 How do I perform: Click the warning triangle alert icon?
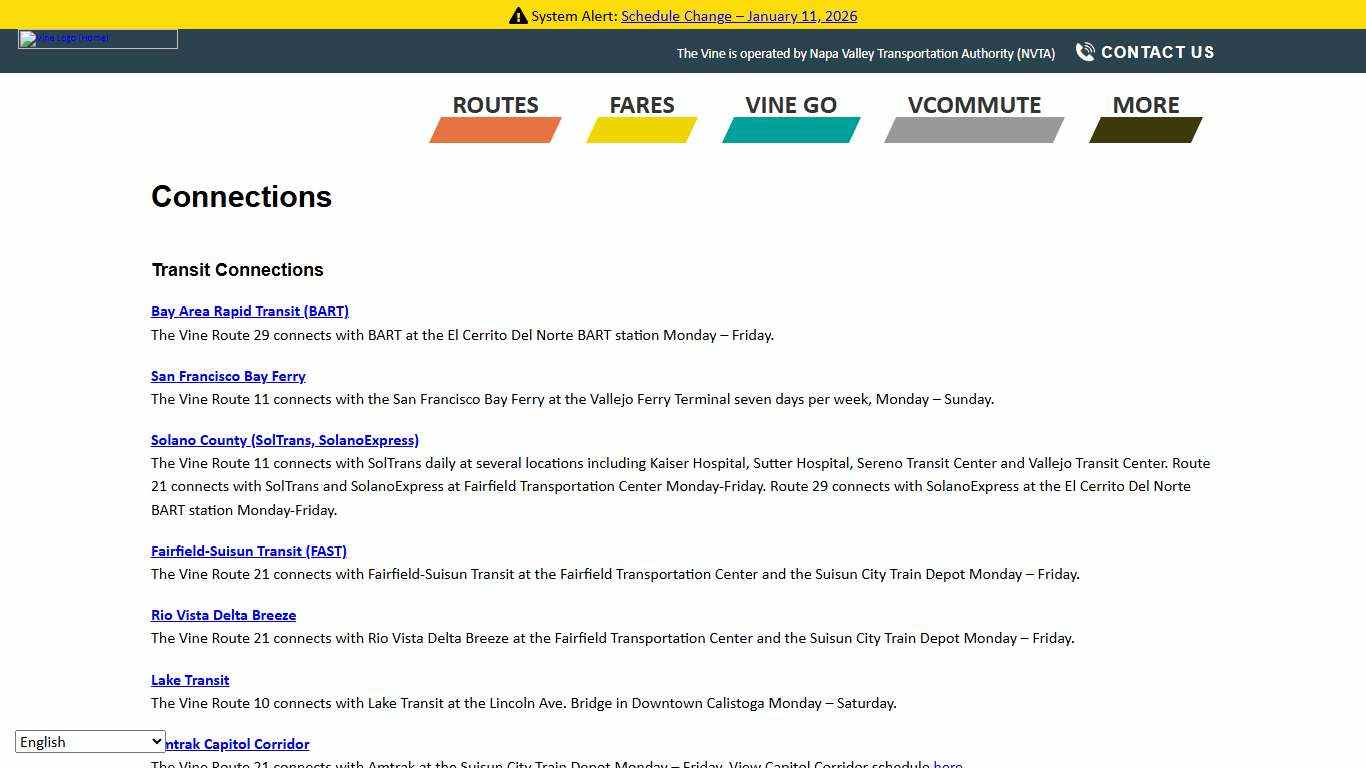(x=518, y=16)
